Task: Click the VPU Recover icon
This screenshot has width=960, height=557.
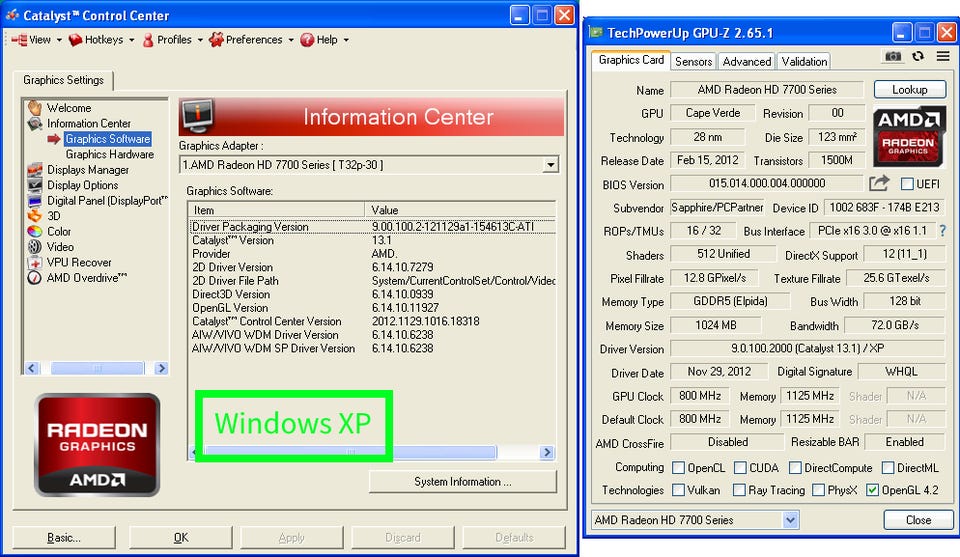Action: click(x=35, y=262)
